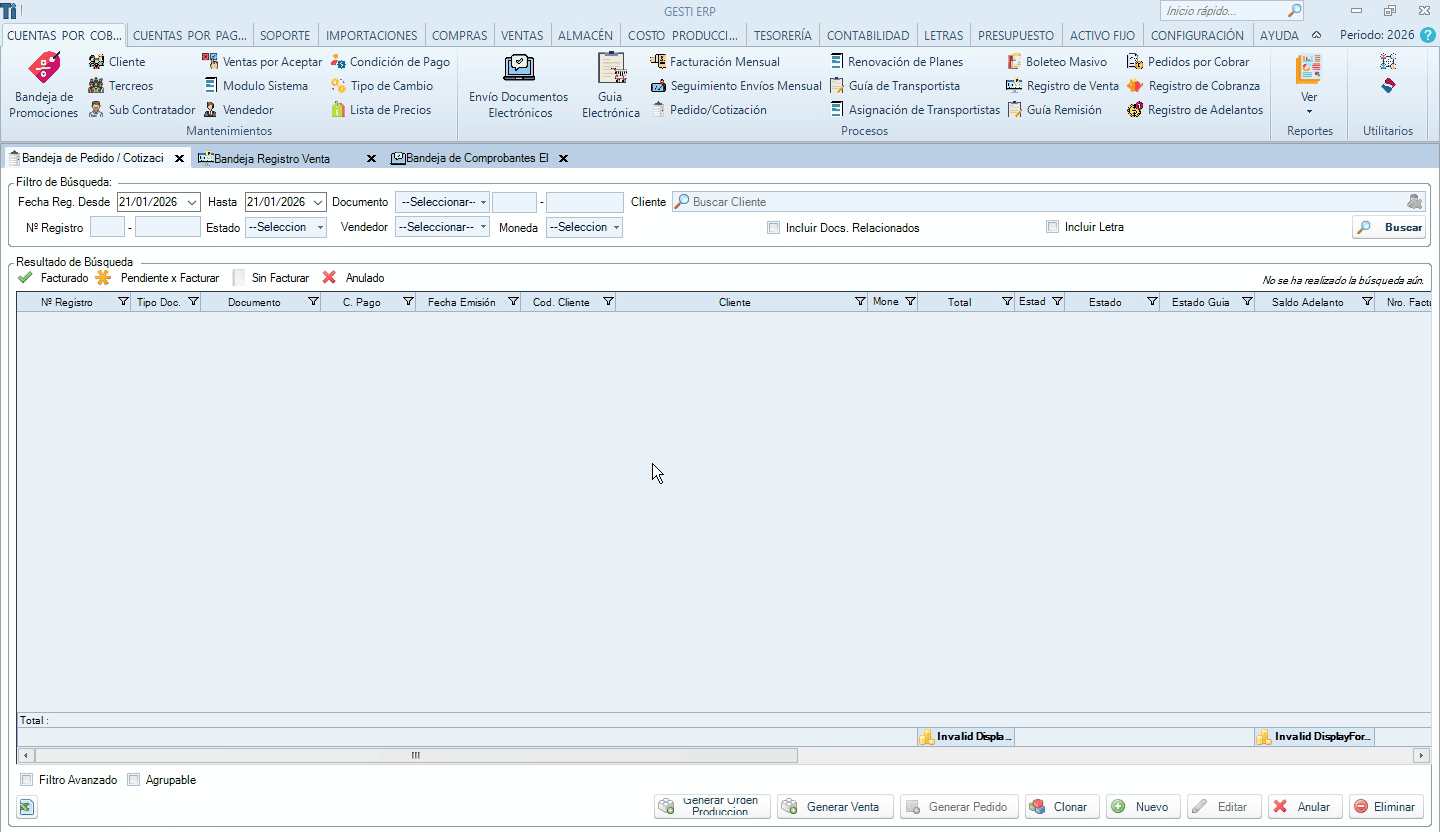Expand the Moneda dropdown
1440x832 pixels.
point(584,228)
